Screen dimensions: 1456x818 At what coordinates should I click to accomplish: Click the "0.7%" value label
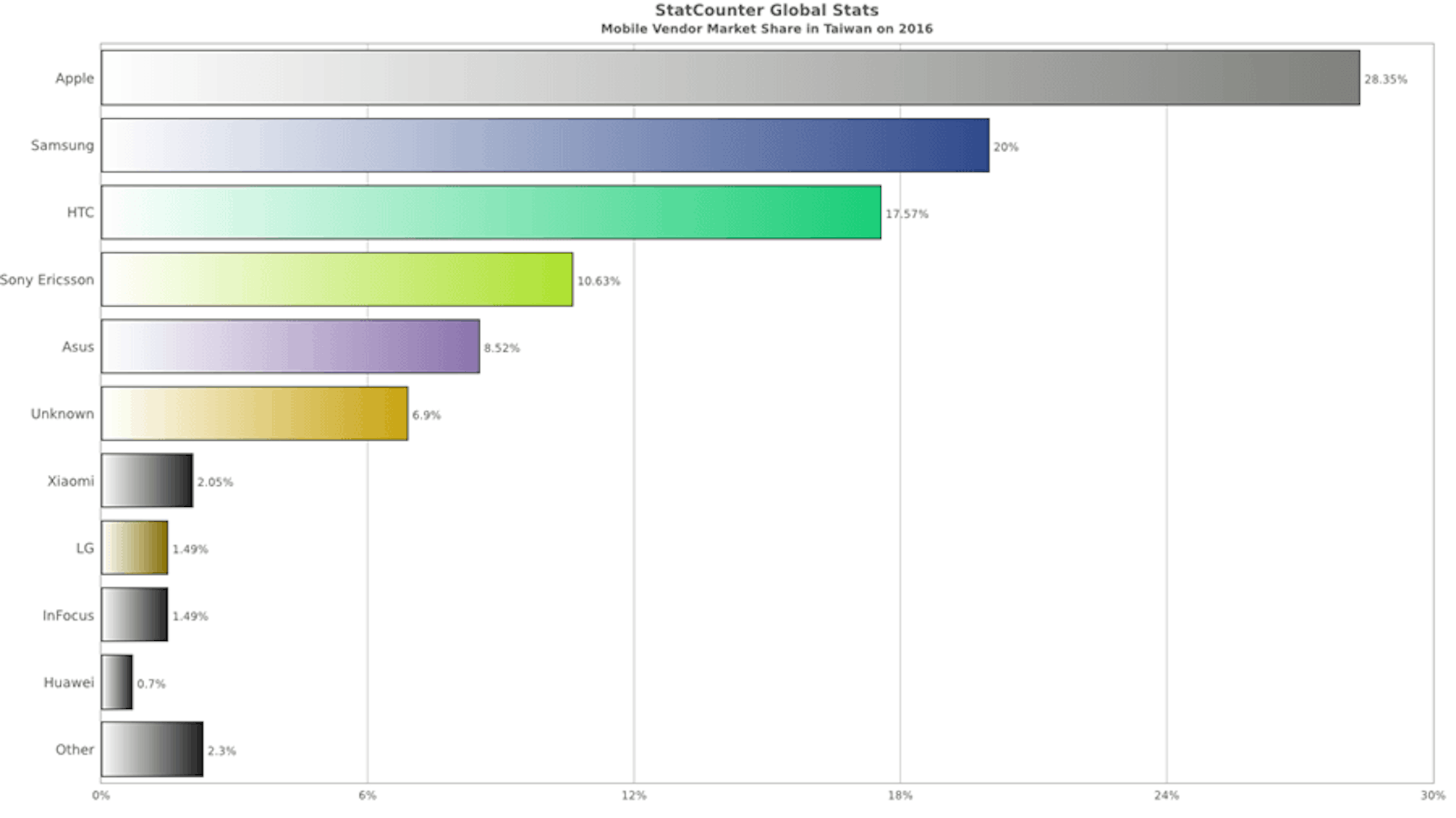151,684
